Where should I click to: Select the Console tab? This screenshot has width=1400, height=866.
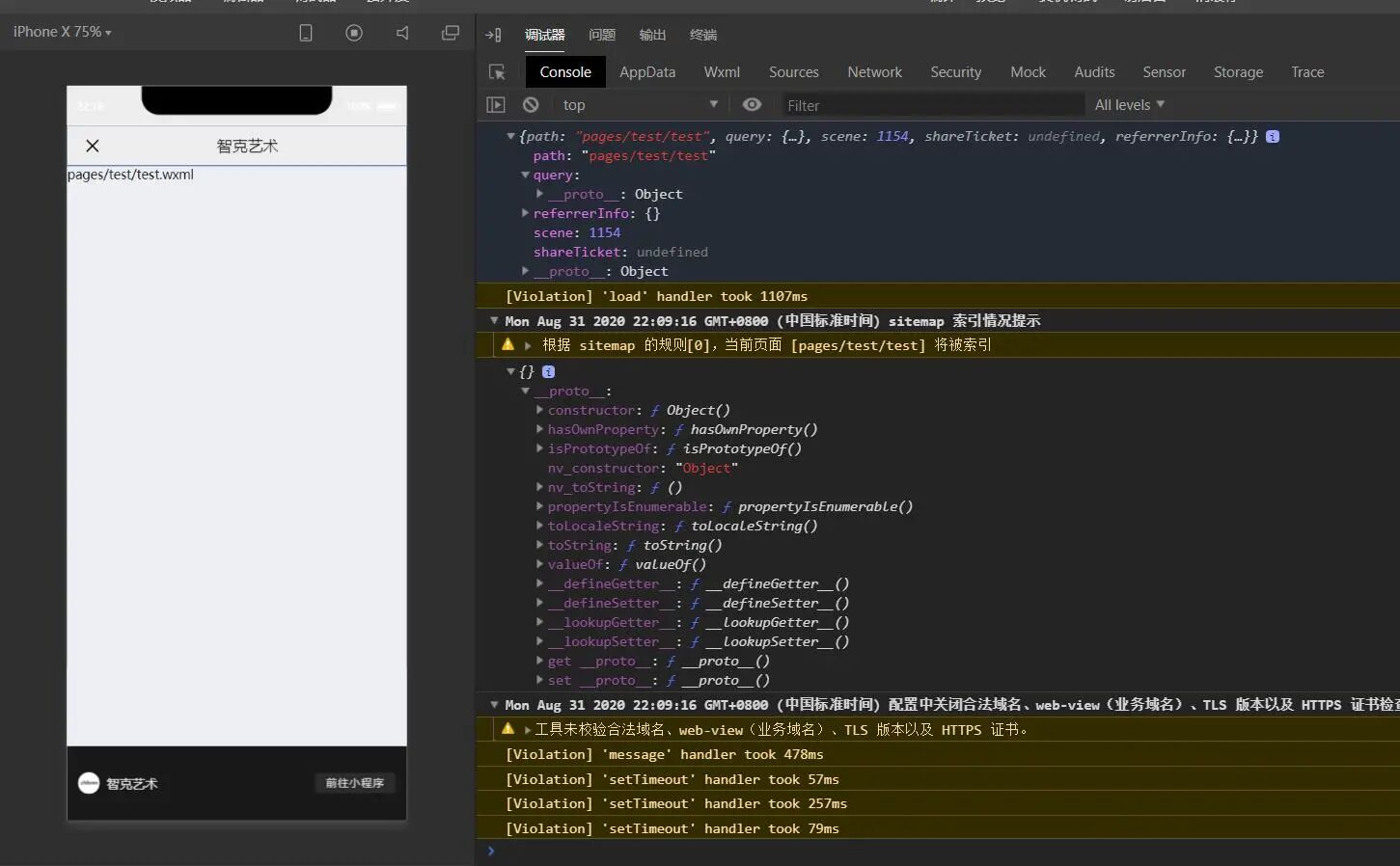click(565, 72)
